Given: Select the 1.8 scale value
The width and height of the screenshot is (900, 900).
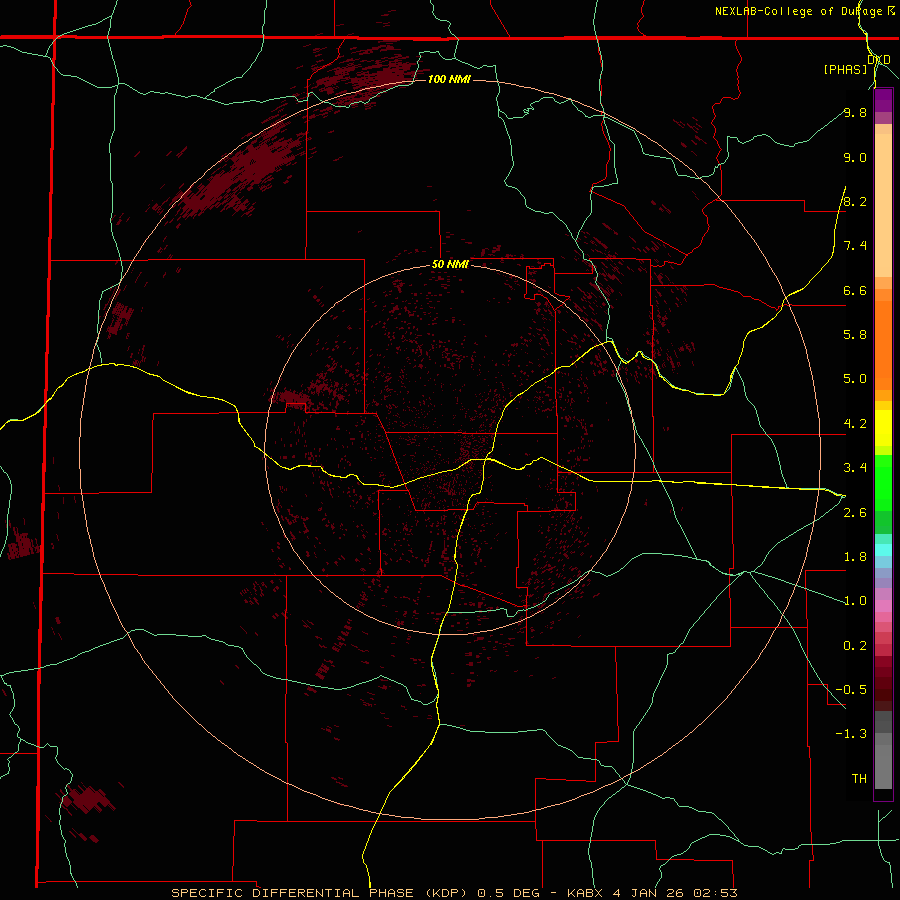Looking at the screenshot, I should 855,556.
